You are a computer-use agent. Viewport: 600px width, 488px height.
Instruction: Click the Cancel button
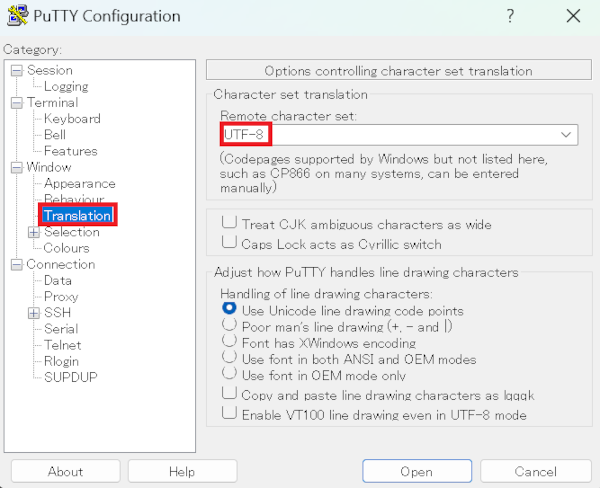click(535, 472)
